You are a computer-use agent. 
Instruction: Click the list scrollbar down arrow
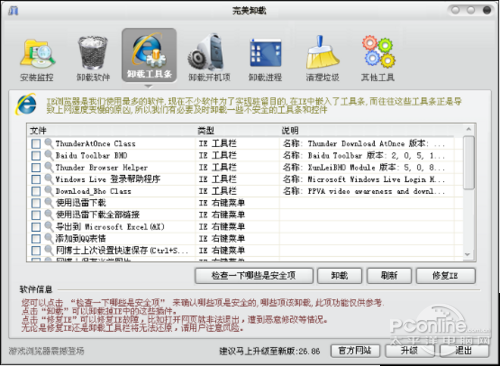click(467, 254)
